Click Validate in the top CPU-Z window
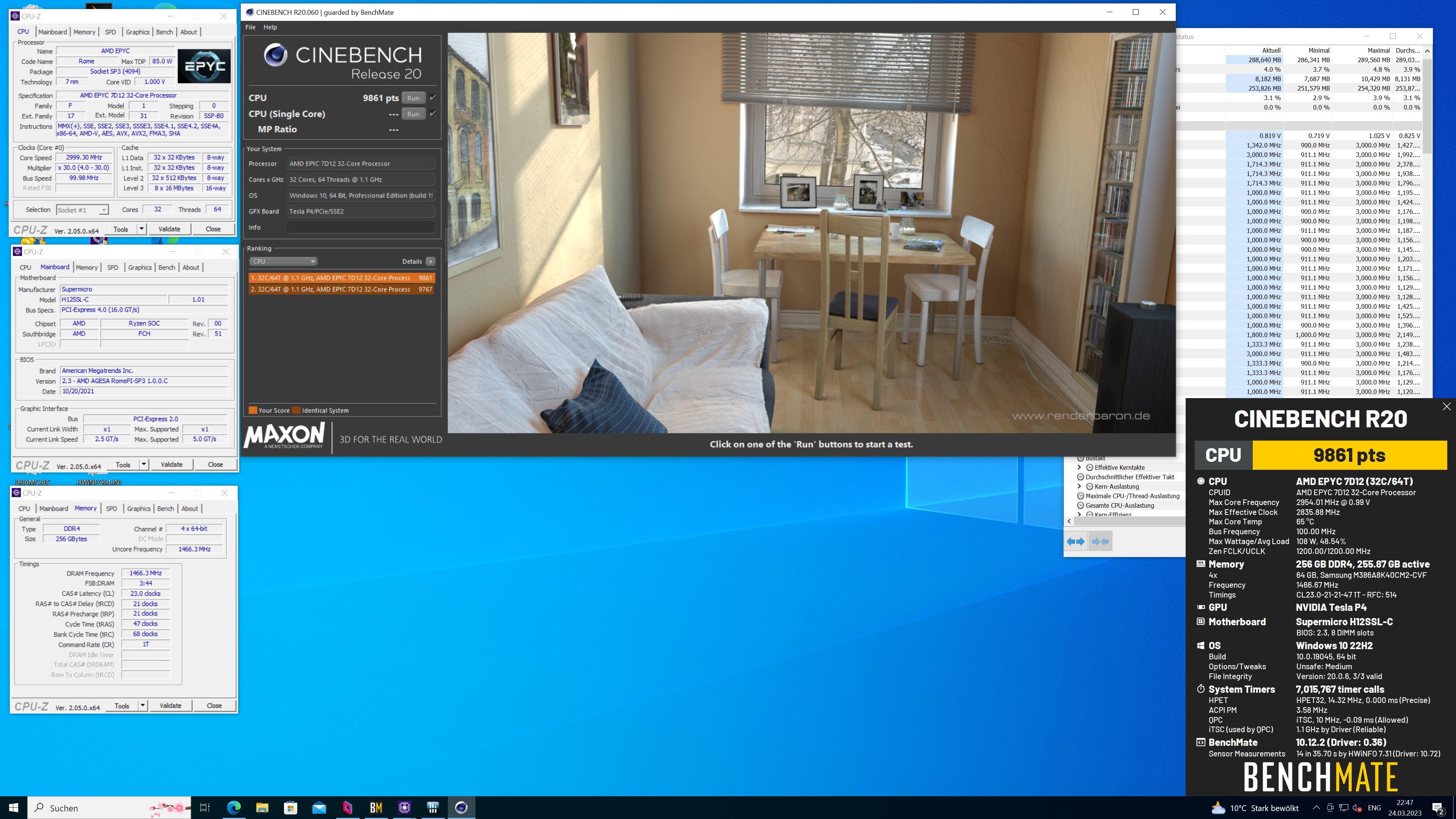Viewport: 1456px width, 819px height. click(x=169, y=229)
